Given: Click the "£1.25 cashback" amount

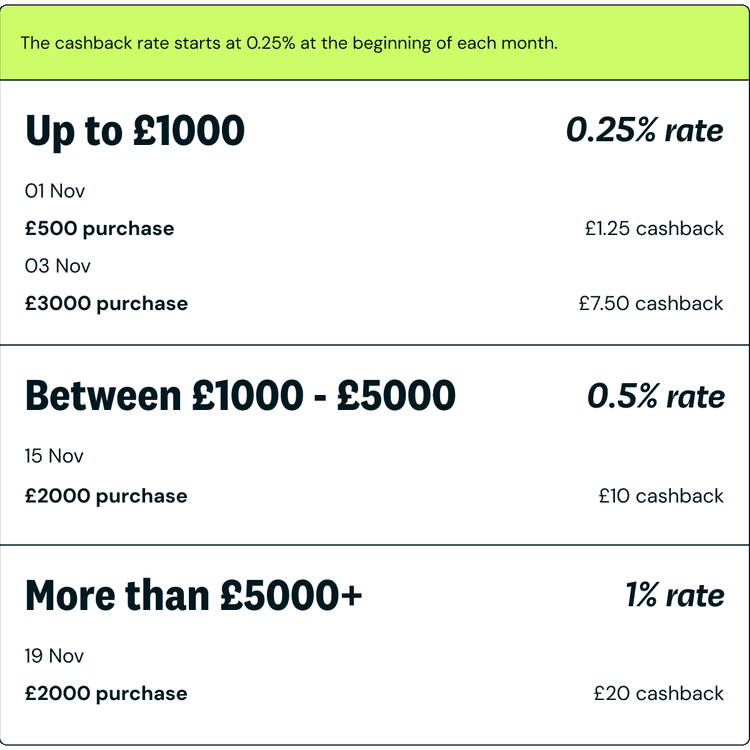Looking at the screenshot, I should click(x=654, y=228).
